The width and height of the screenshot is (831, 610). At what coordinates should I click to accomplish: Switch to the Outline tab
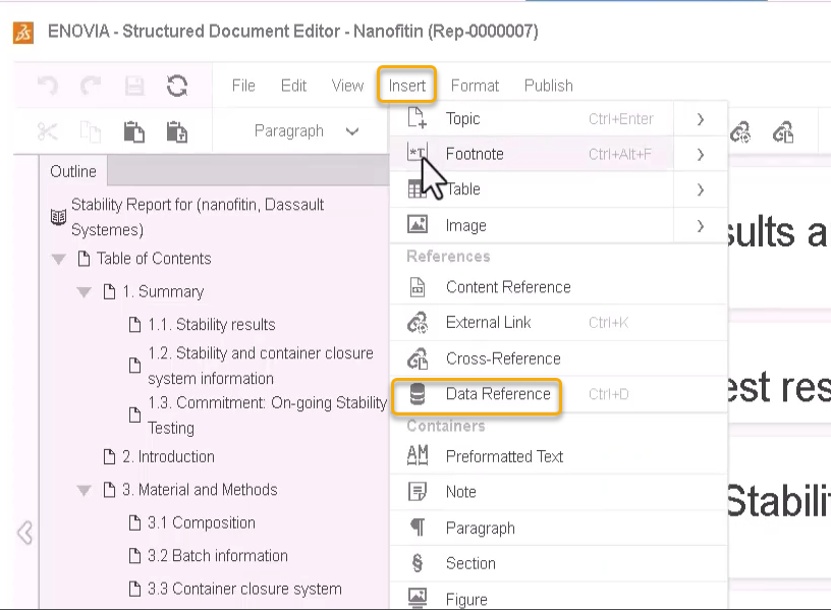[73, 172]
